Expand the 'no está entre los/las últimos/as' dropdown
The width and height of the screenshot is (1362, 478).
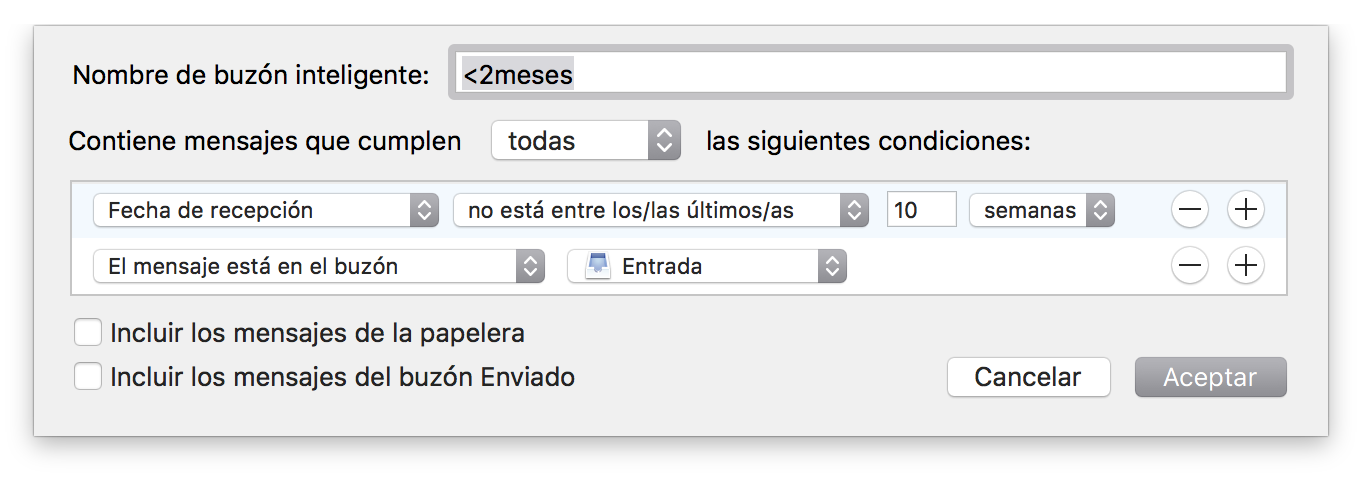pos(660,210)
